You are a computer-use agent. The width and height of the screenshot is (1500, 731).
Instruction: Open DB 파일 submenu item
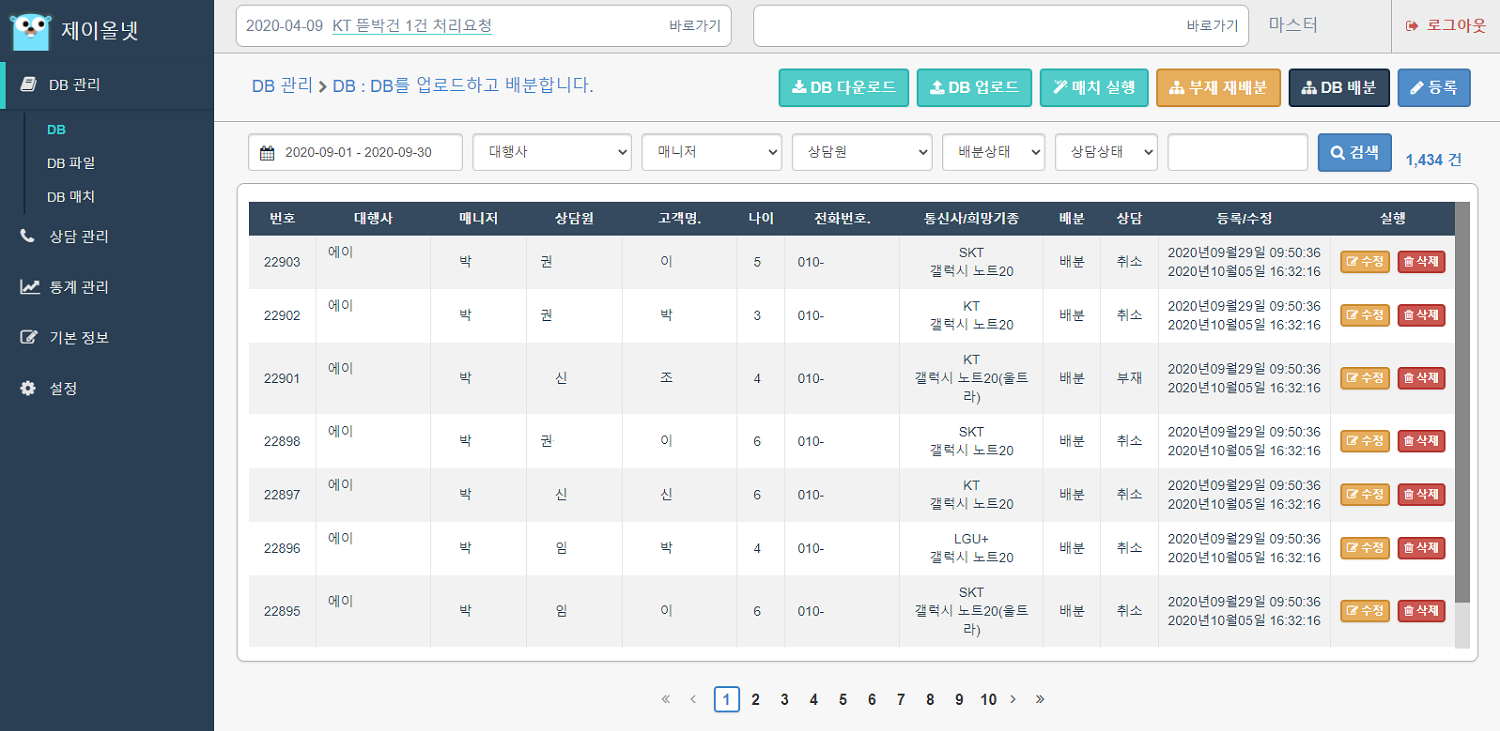click(71, 163)
